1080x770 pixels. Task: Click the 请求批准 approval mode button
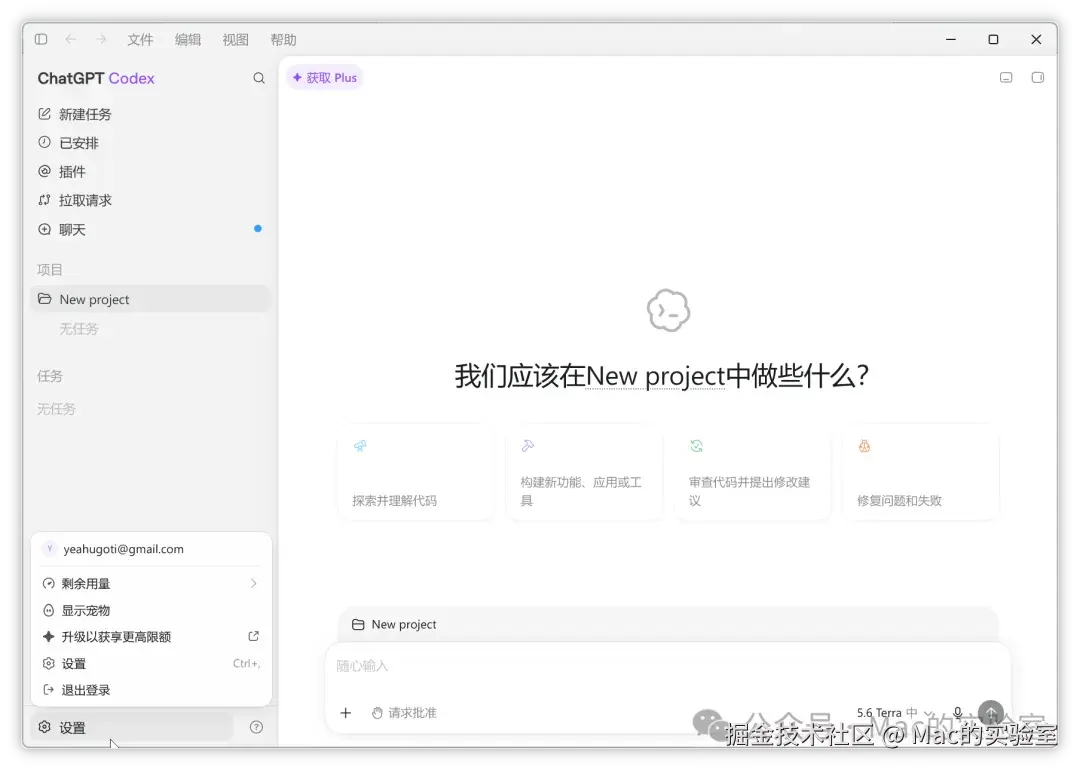coord(404,713)
